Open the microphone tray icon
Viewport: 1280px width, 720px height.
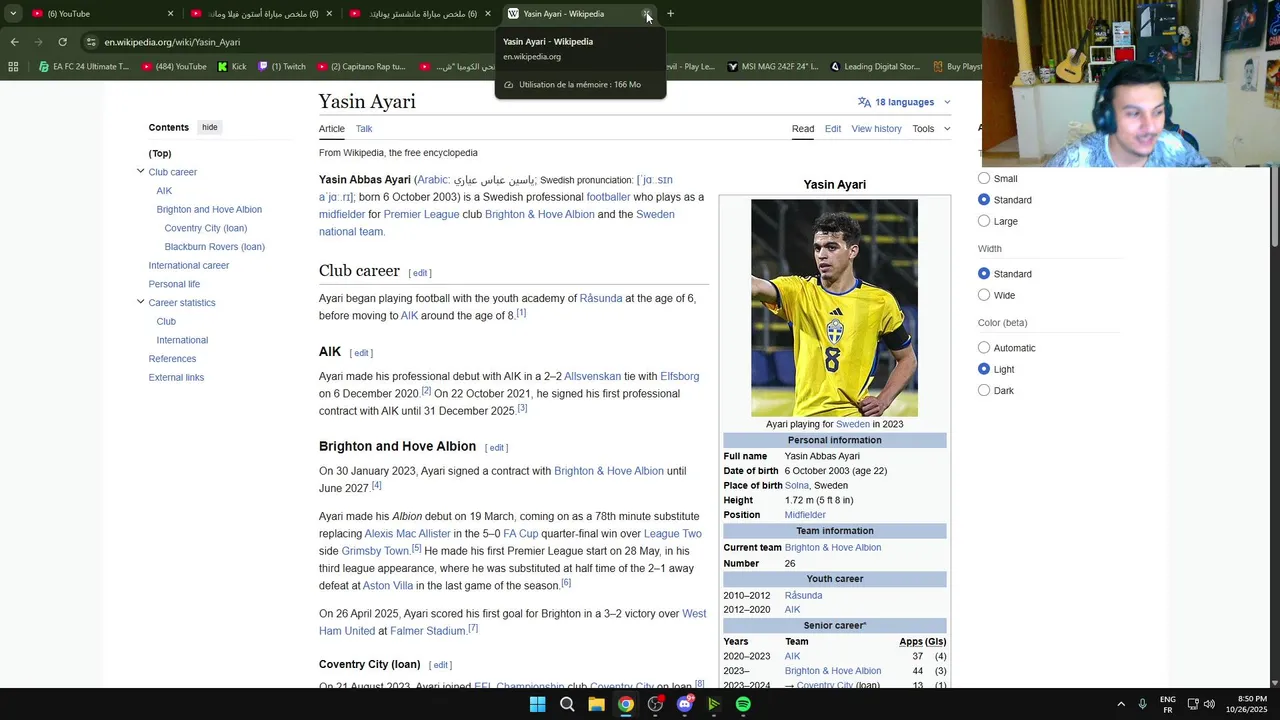tap(1142, 704)
